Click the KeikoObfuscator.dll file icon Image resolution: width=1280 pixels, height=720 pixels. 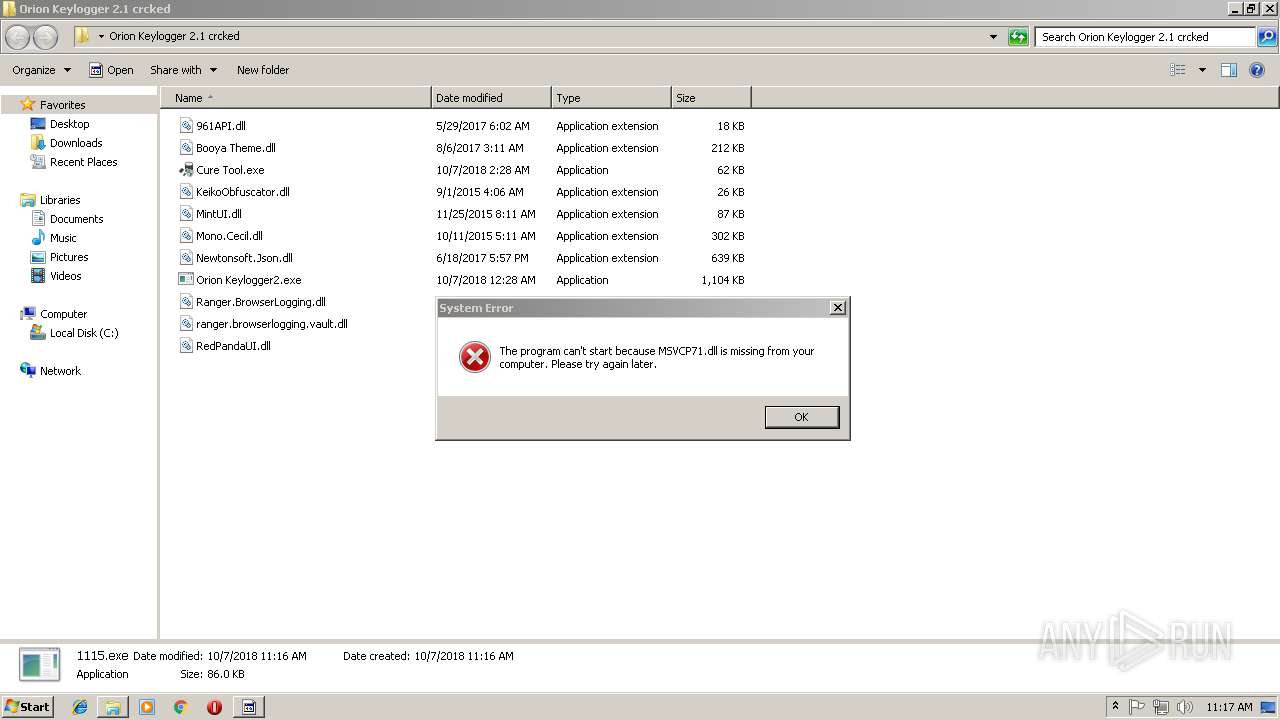pyautogui.click(x=186, y=192)
